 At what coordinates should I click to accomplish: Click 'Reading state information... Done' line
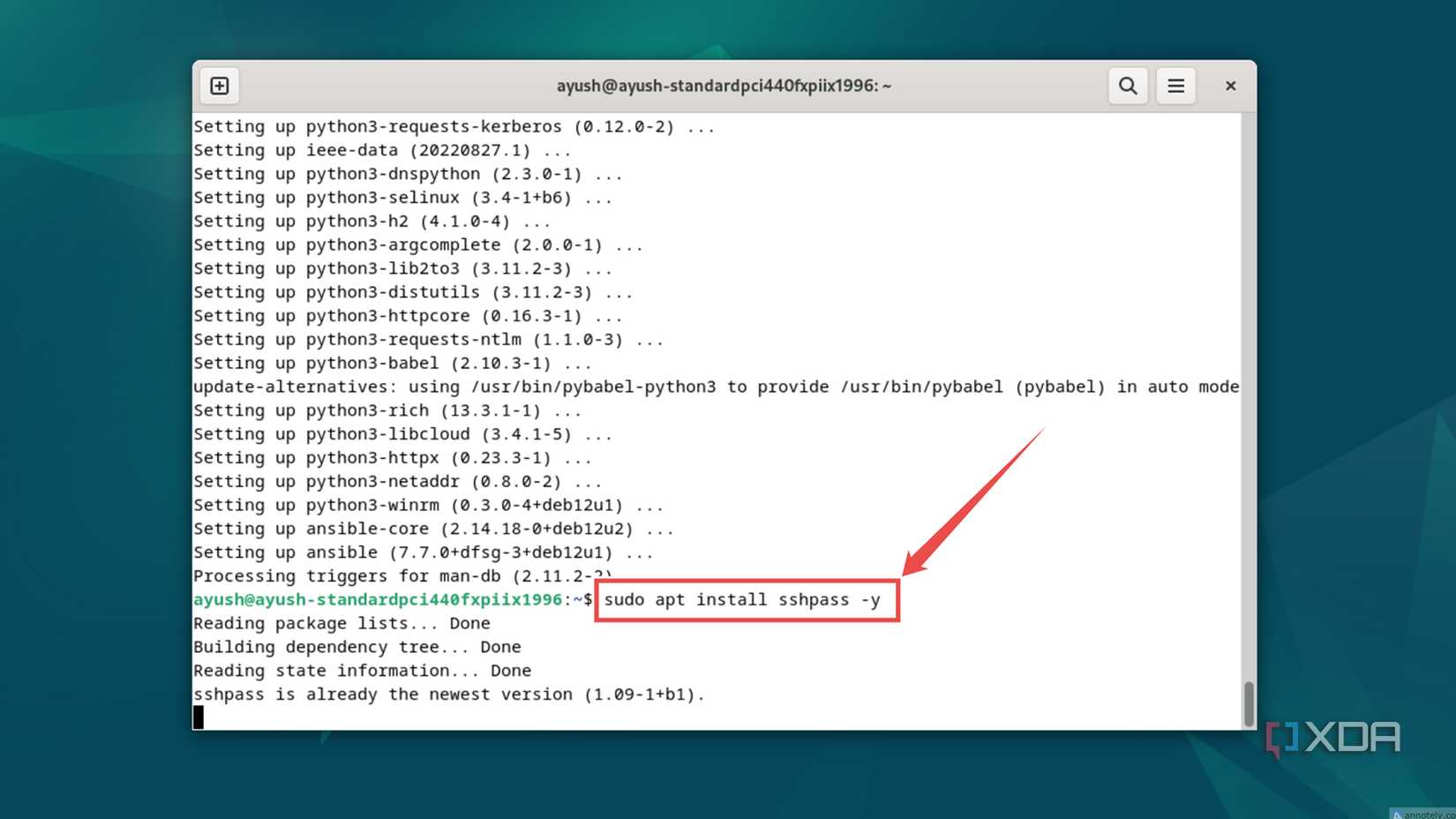pyautogui.click(x=363, y=671)
